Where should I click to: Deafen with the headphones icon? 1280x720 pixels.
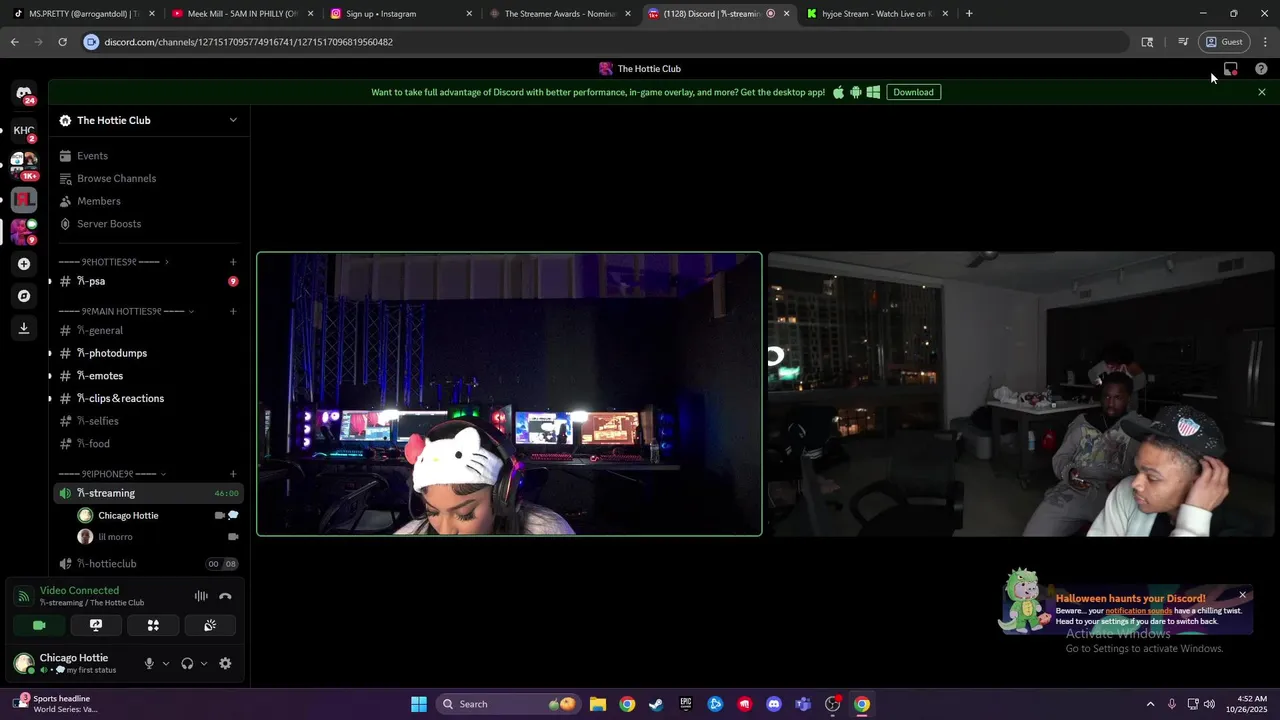[x=187, y=663]
